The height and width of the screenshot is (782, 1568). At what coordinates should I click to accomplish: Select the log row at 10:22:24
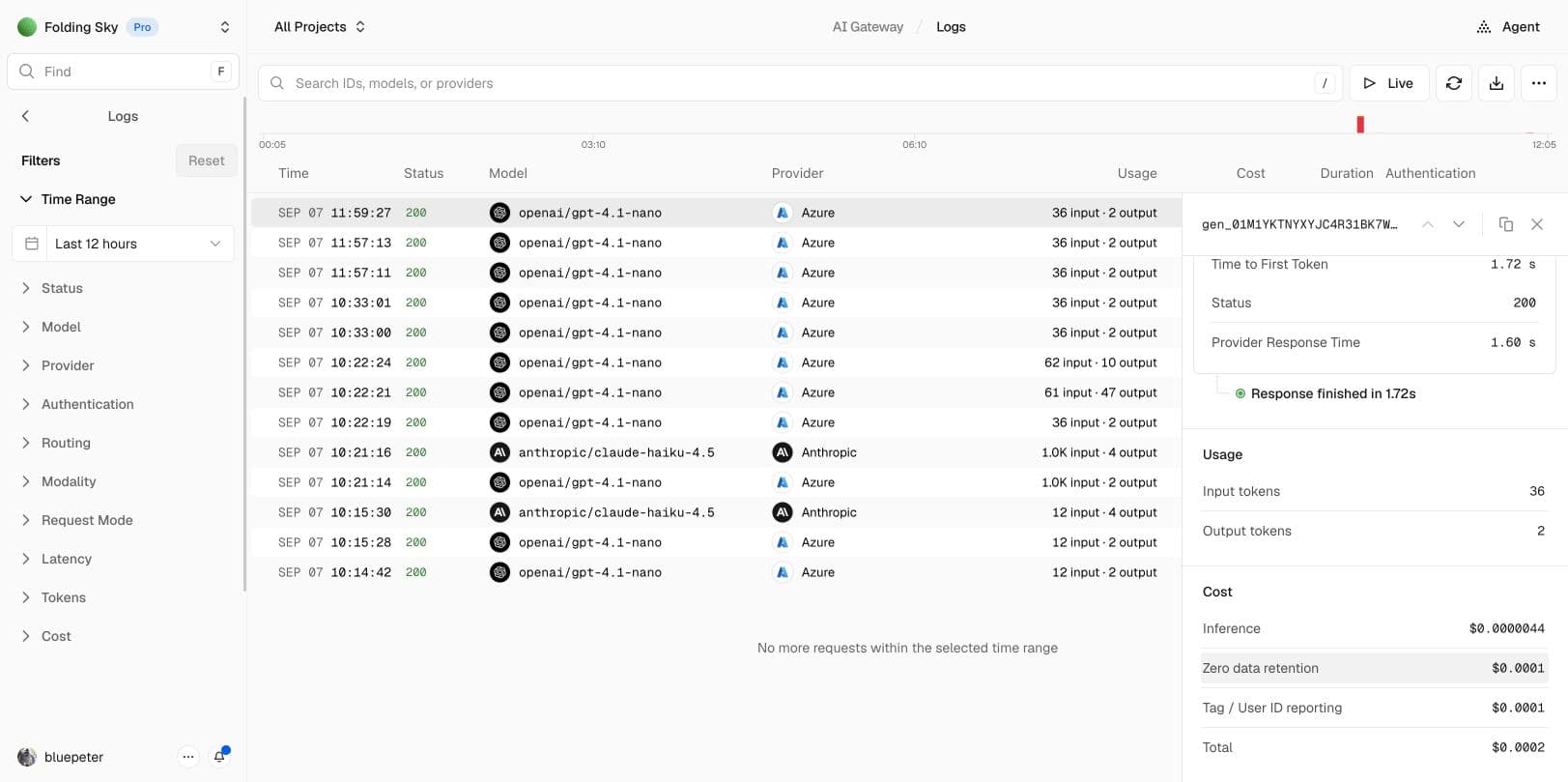[716, 362]
